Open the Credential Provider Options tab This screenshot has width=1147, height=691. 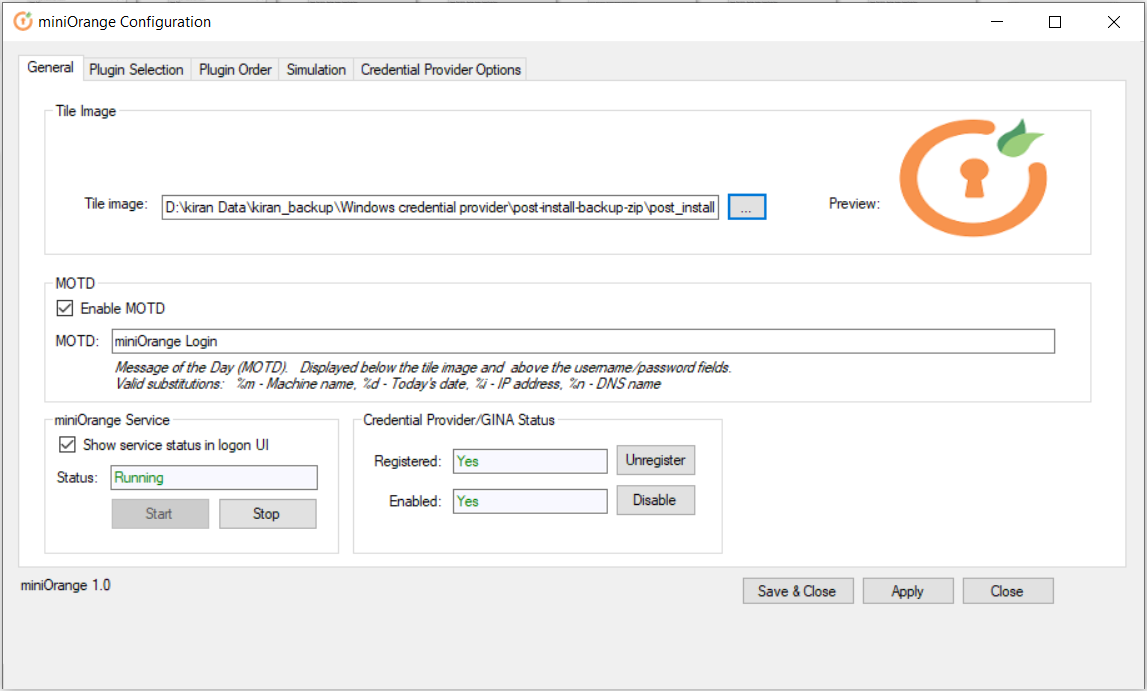point(440,69)
